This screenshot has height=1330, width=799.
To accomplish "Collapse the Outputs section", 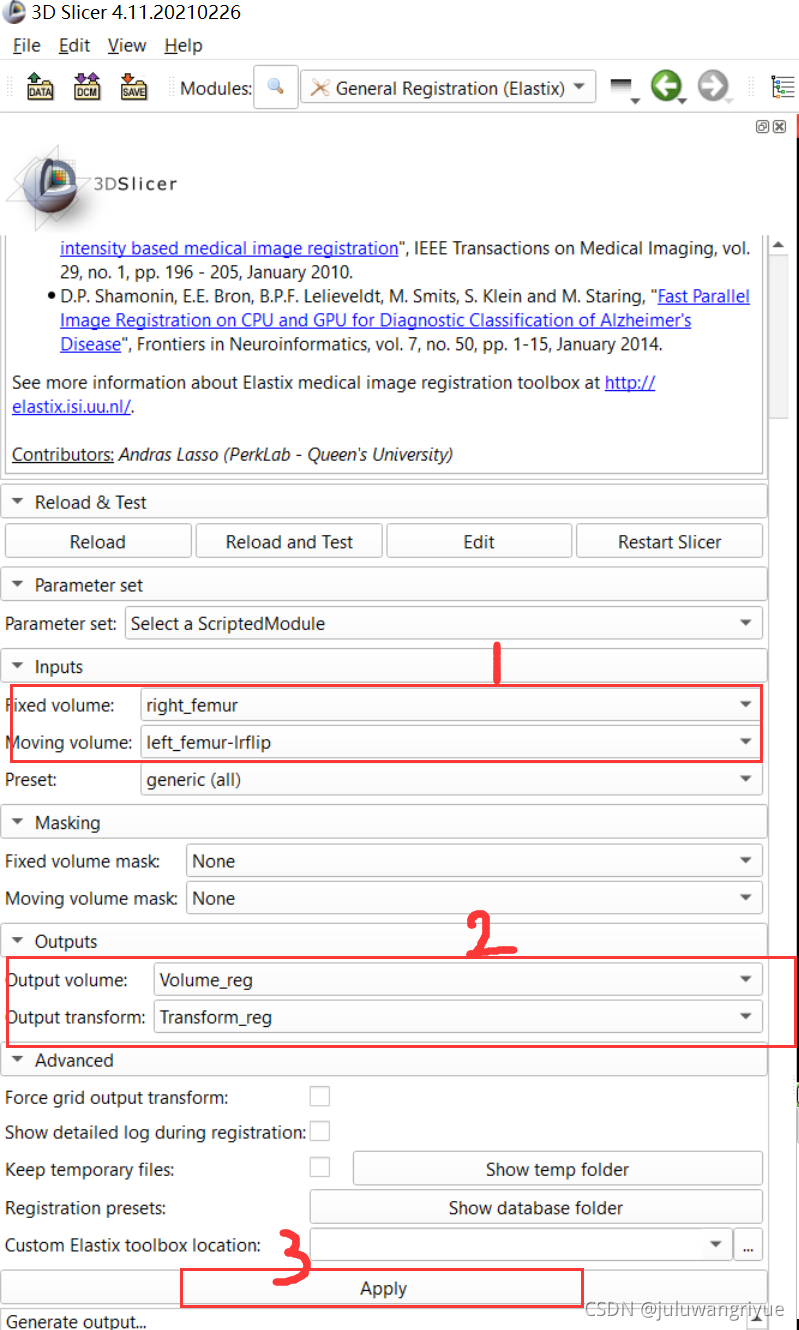I will (384, 942).
